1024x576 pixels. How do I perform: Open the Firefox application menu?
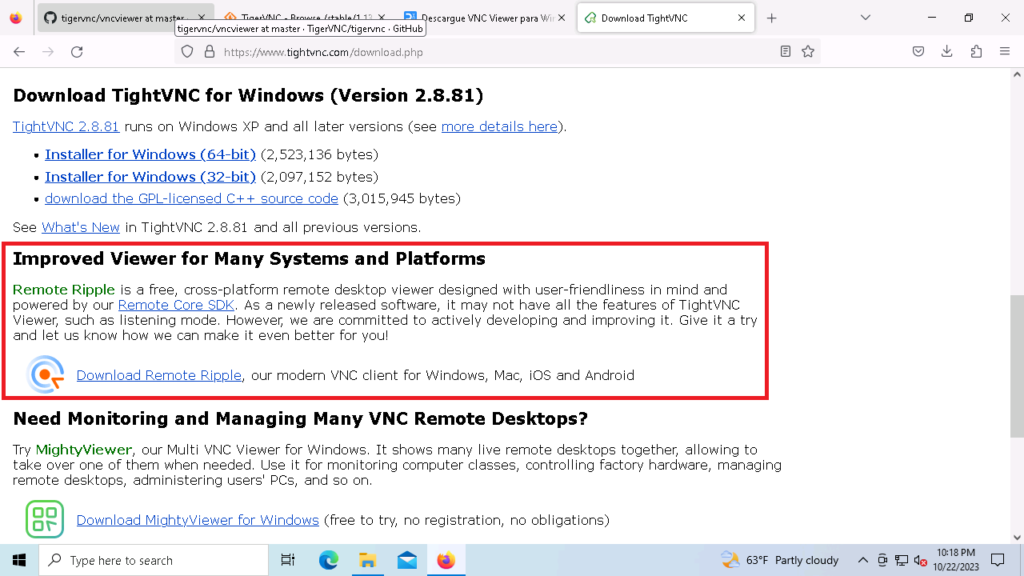pyautogui.click(x=1005, y=52)
